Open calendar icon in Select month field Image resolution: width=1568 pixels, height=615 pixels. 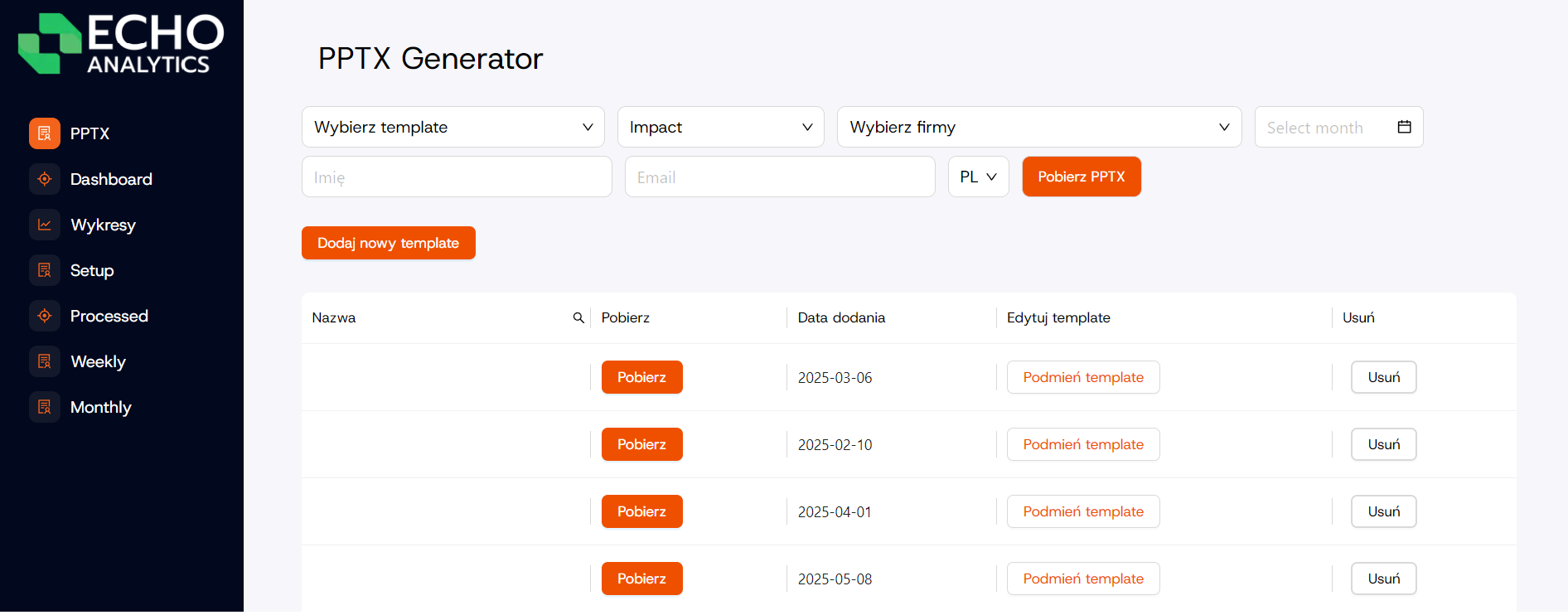pyautogui.click(x=1404, y=127)
